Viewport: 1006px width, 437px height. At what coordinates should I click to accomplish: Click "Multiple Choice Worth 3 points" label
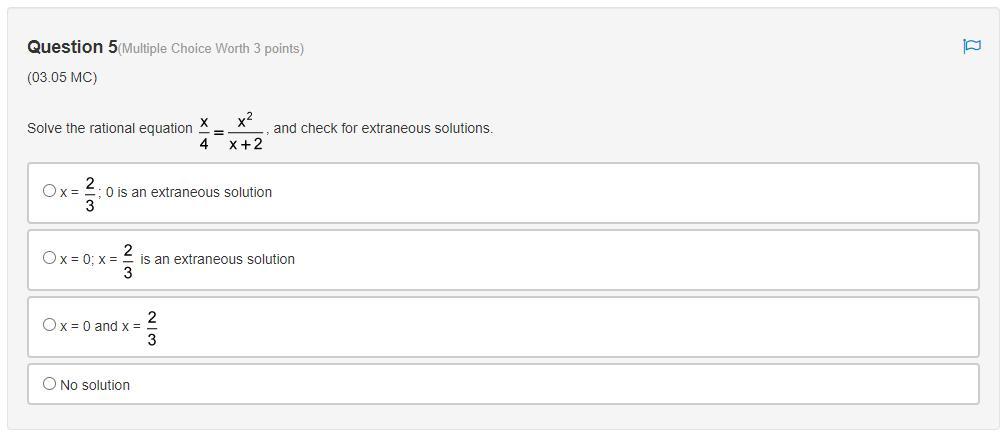click(211, 49)
